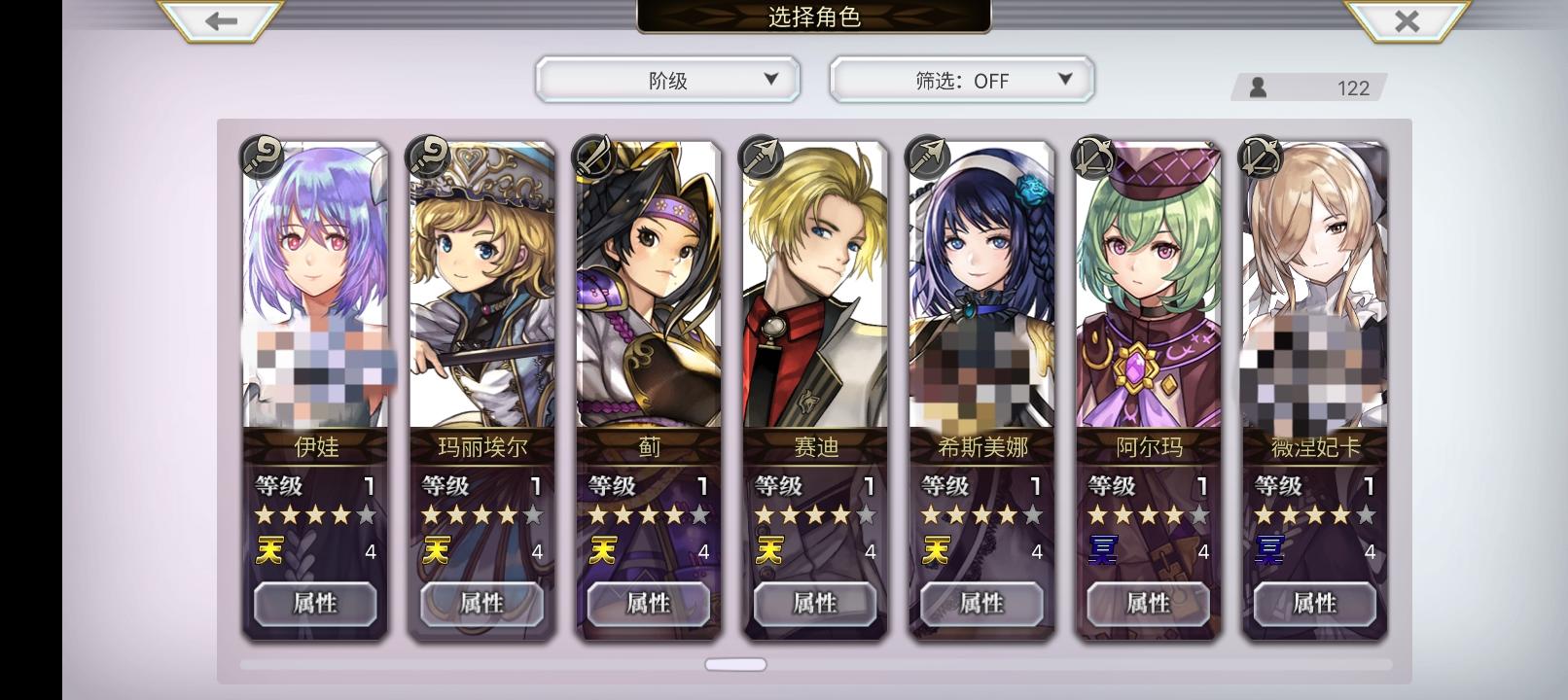Click the 122 character count indicator
The width and height of the screenshot is (1568, 700).
click(x=1309, y=87)
